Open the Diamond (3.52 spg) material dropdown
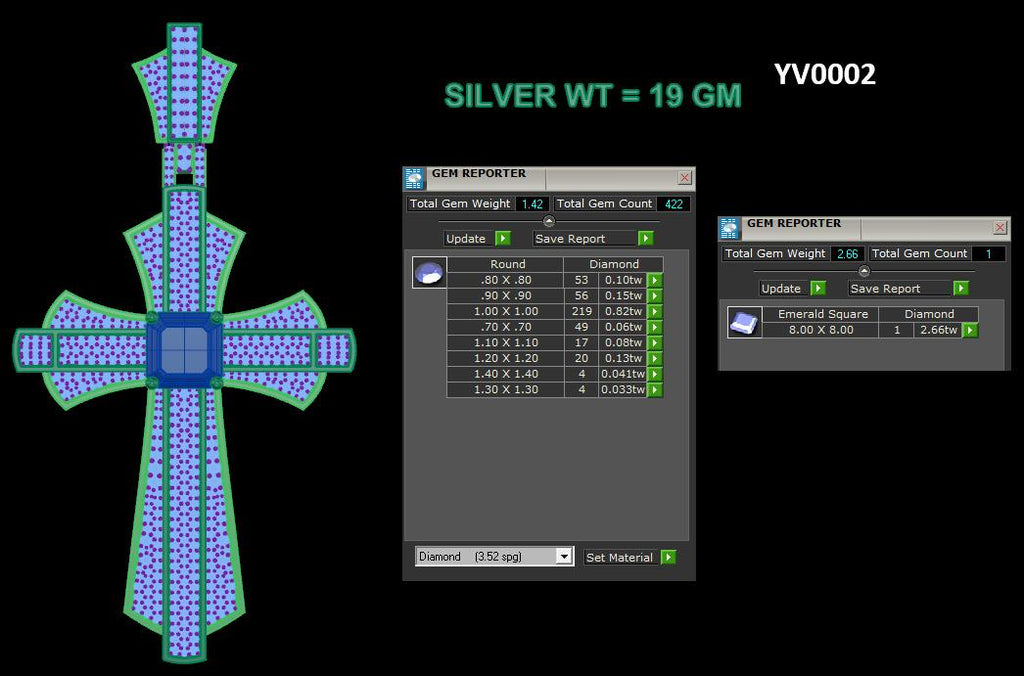The width and height of the screenshot is (1024, 676). coord(564,556)
